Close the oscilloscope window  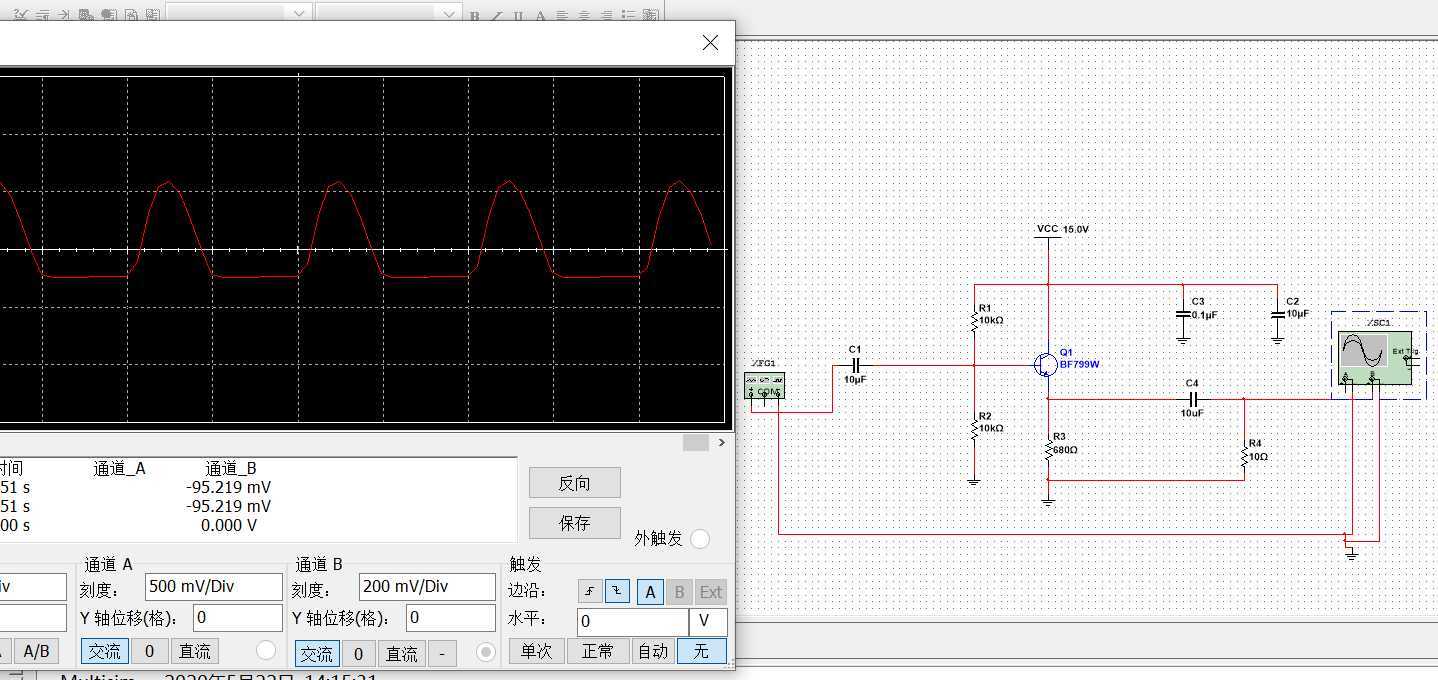pyautogui.click(x=710, y=43)
